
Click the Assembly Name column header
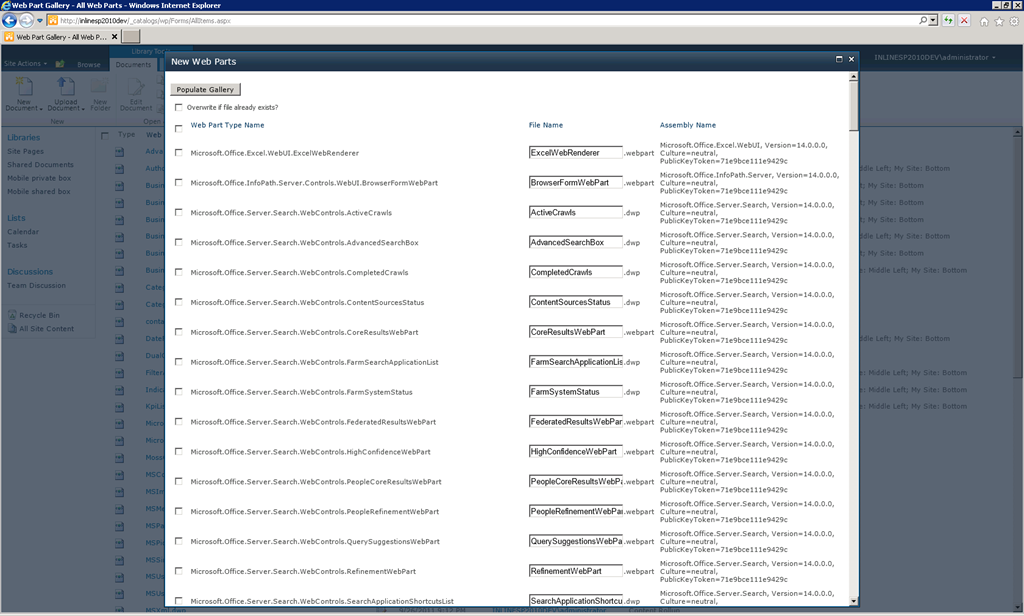point(688,125)
